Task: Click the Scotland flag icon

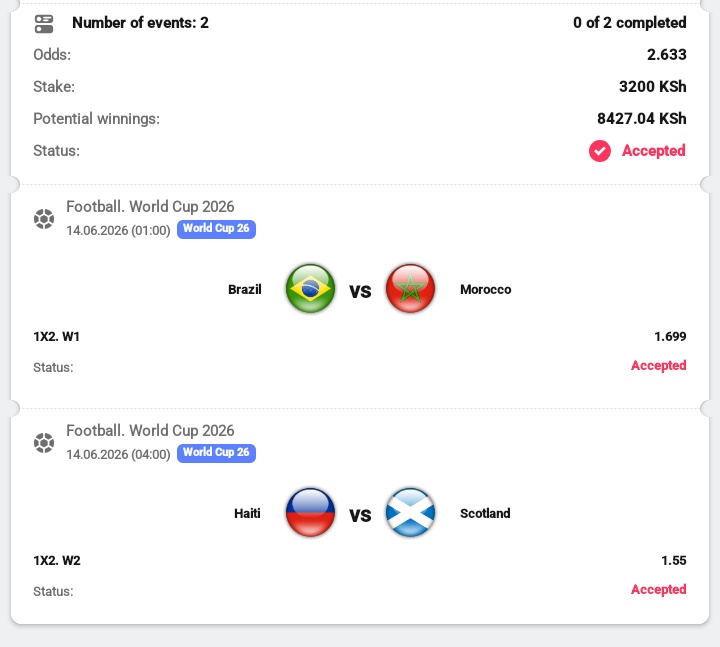Action: pyautogui.click(x=410, y=512)
